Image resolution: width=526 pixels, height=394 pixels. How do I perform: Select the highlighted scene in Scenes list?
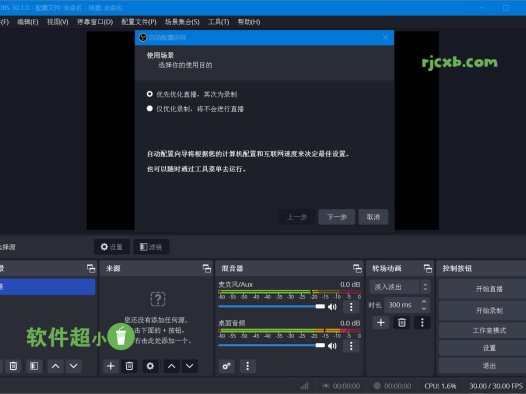pyautogui.click(x=47, y=287)
